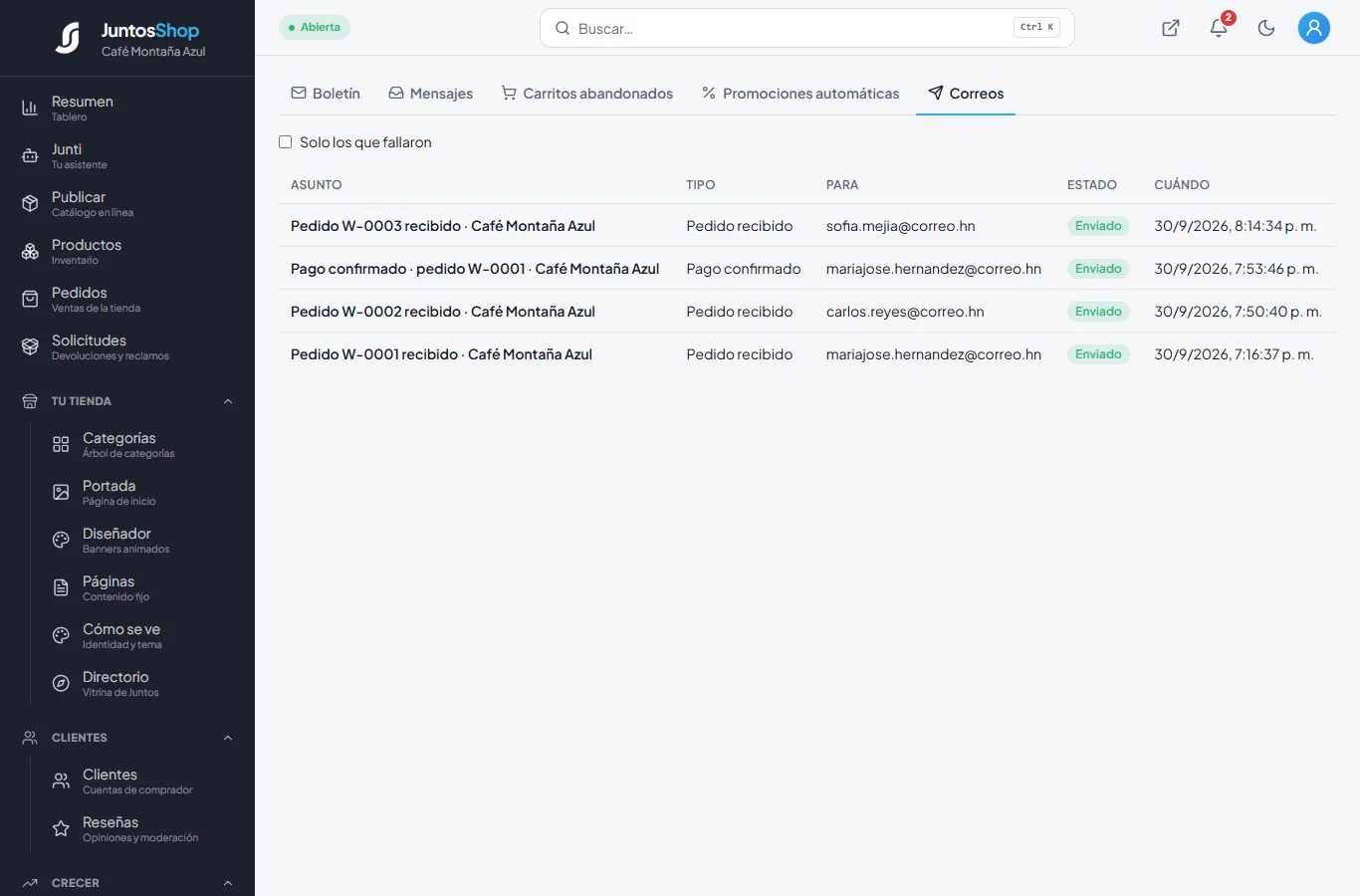Click the Páginas document icon
The height and width of the screenshot is (896, 1360).
pyautogui.click(x=61, y=587)
